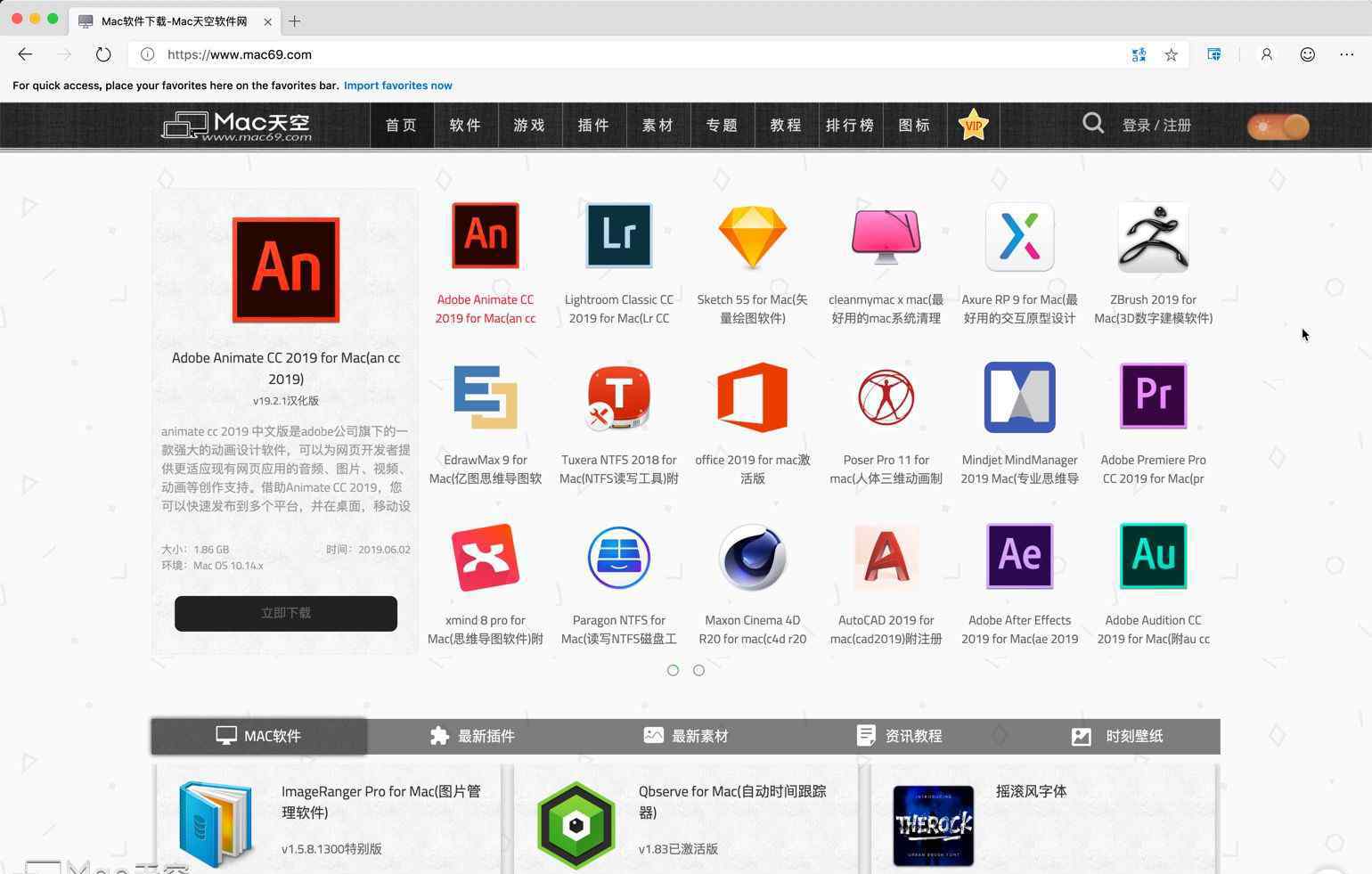Select second carousel page dot
The height and width of the screenshot is (874, 1372).
click(699, 670)
